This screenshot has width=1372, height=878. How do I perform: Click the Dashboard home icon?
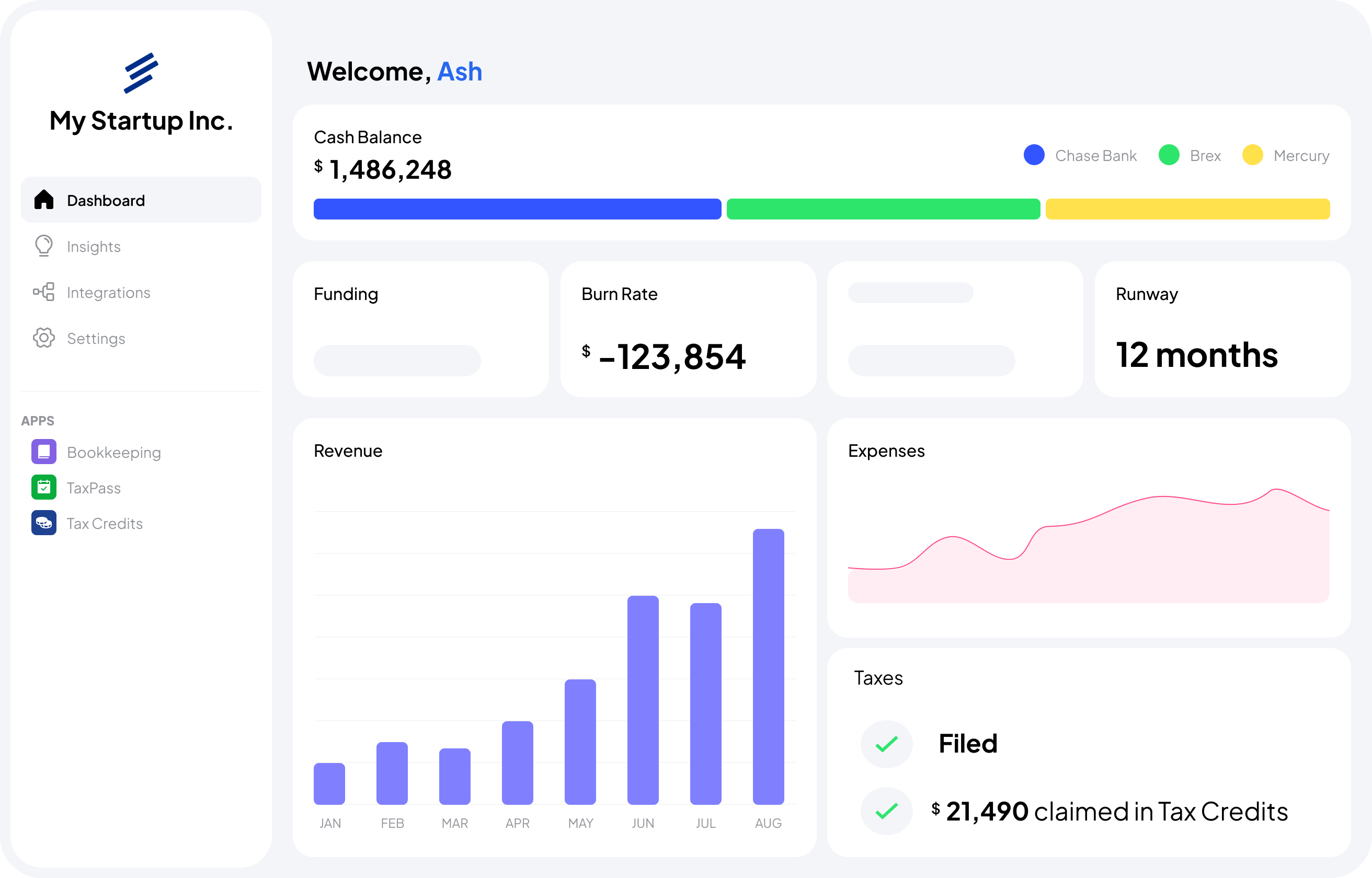tap(44, 200)
